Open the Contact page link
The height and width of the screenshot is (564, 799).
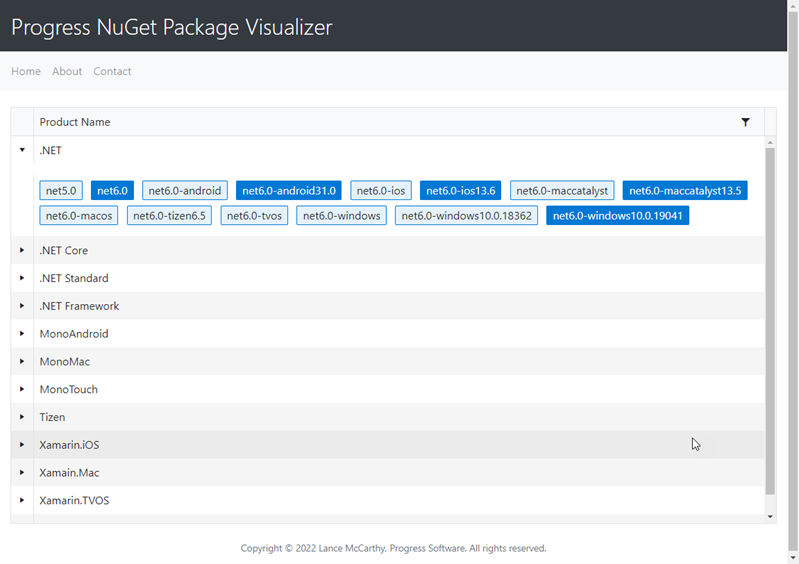pyautogui.click(x=112, y=71)
